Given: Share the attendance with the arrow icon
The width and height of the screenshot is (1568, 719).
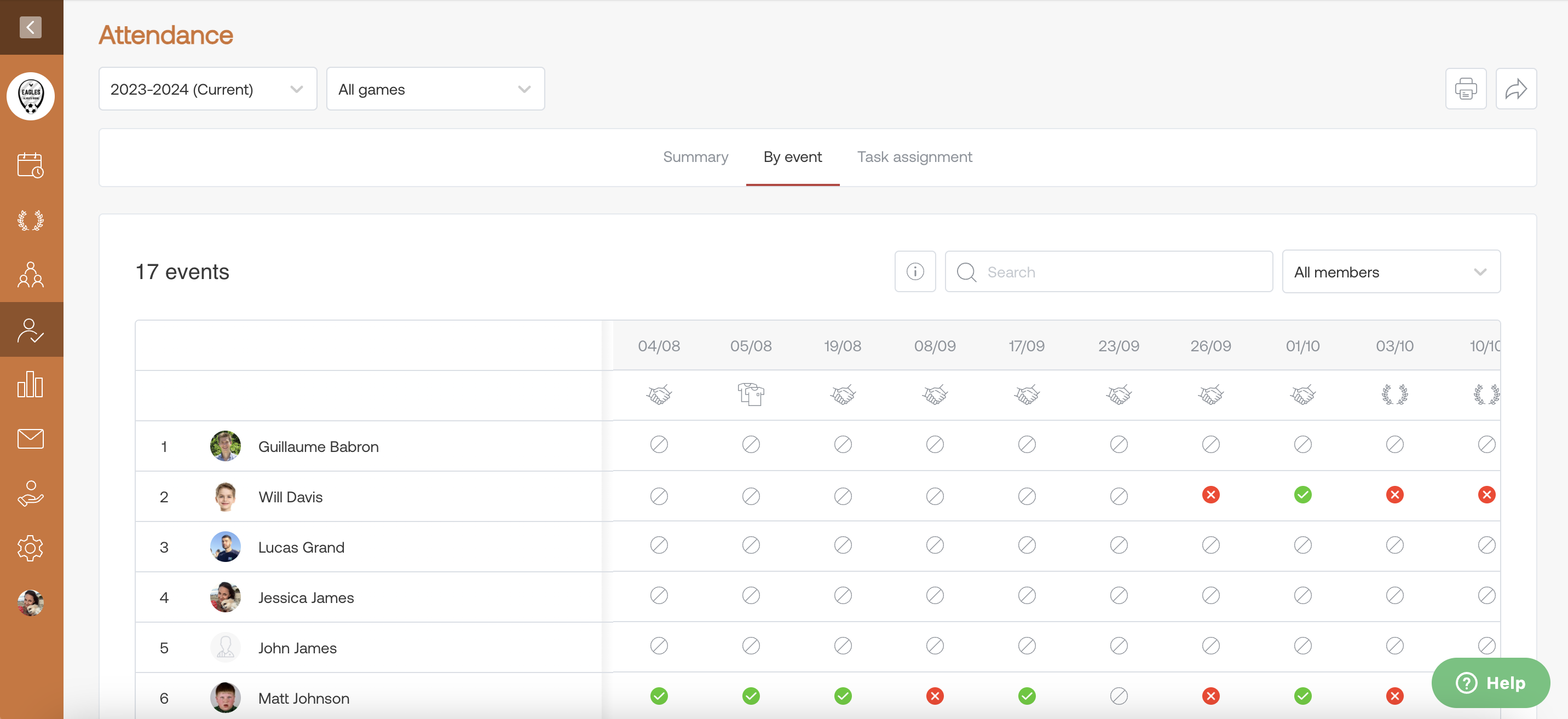Looking at the screenshot, I should [x=1515, y=89].
